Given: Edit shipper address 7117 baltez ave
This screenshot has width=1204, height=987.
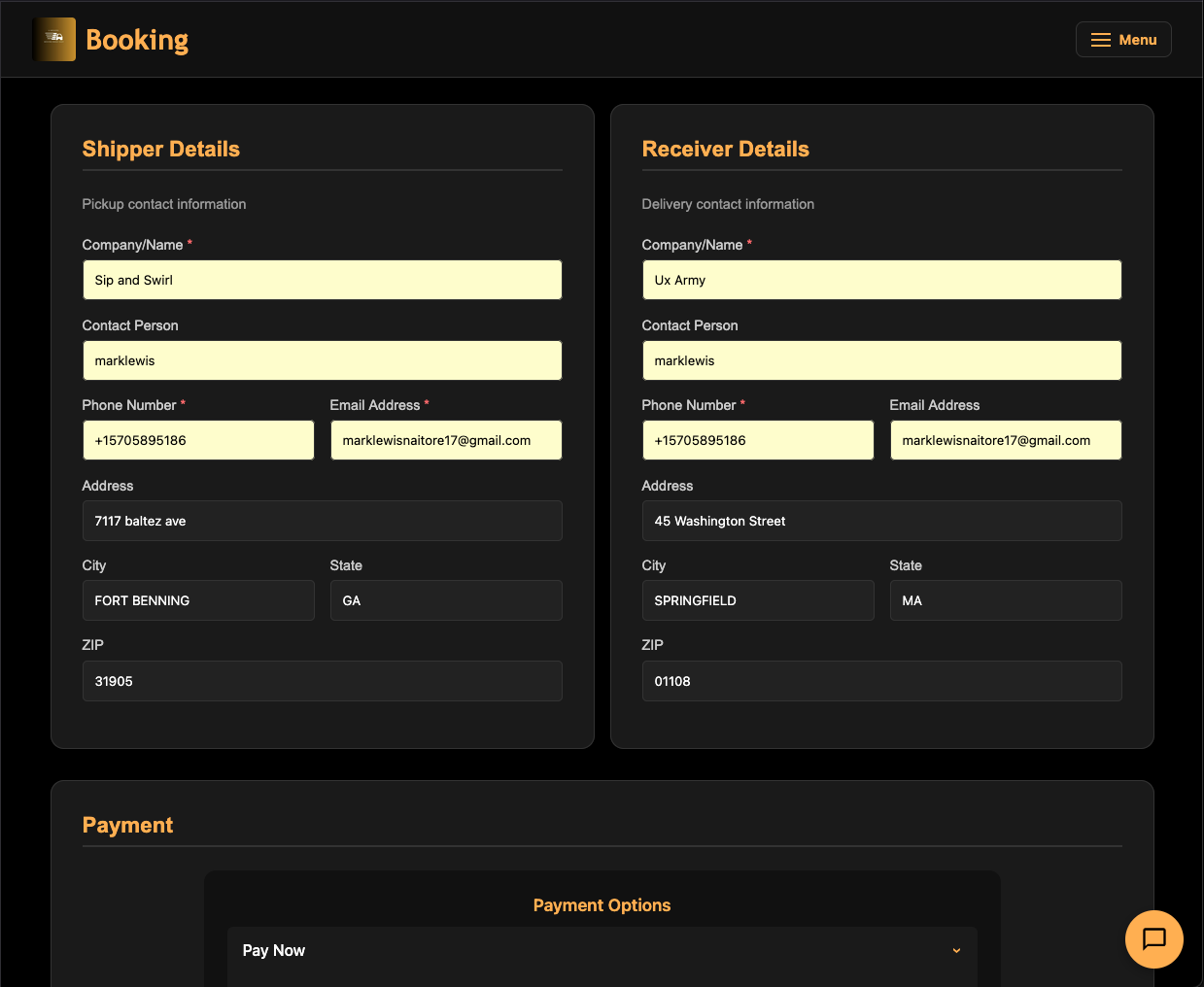Looking at the screenshot, I should coord(322,521).
